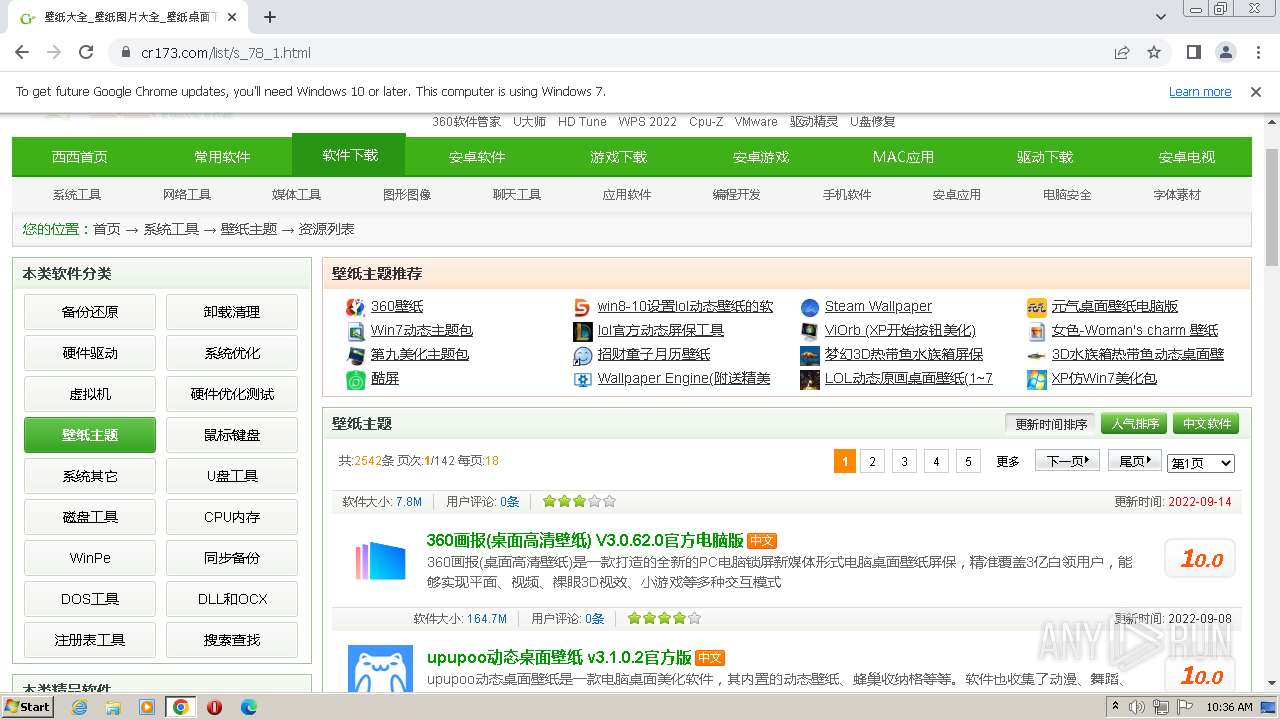
Task: Click the 招财童子月历壁纸 icon
Action: (x=582, y=355)
